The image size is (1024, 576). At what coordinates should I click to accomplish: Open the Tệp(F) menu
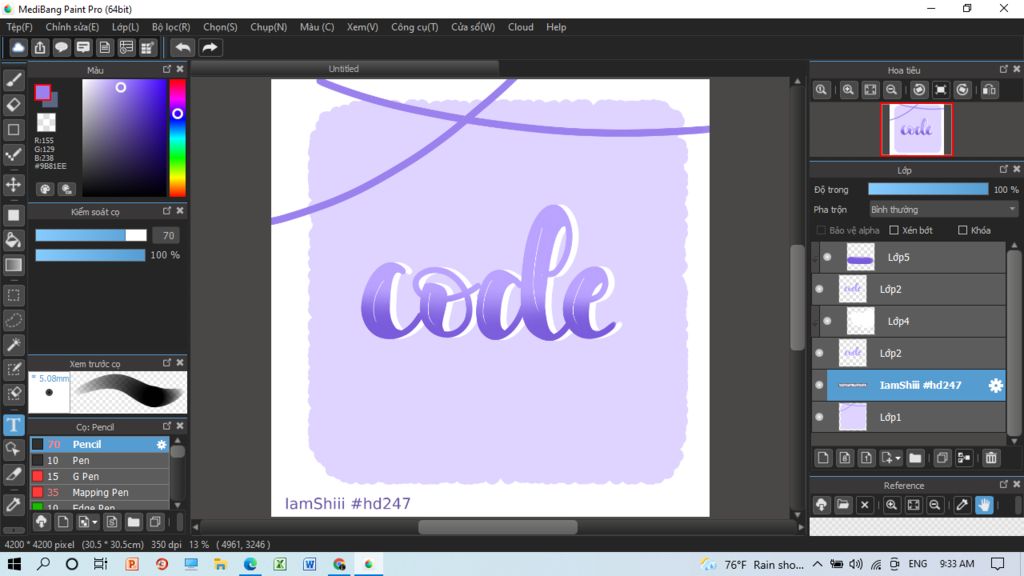(20, 27)
